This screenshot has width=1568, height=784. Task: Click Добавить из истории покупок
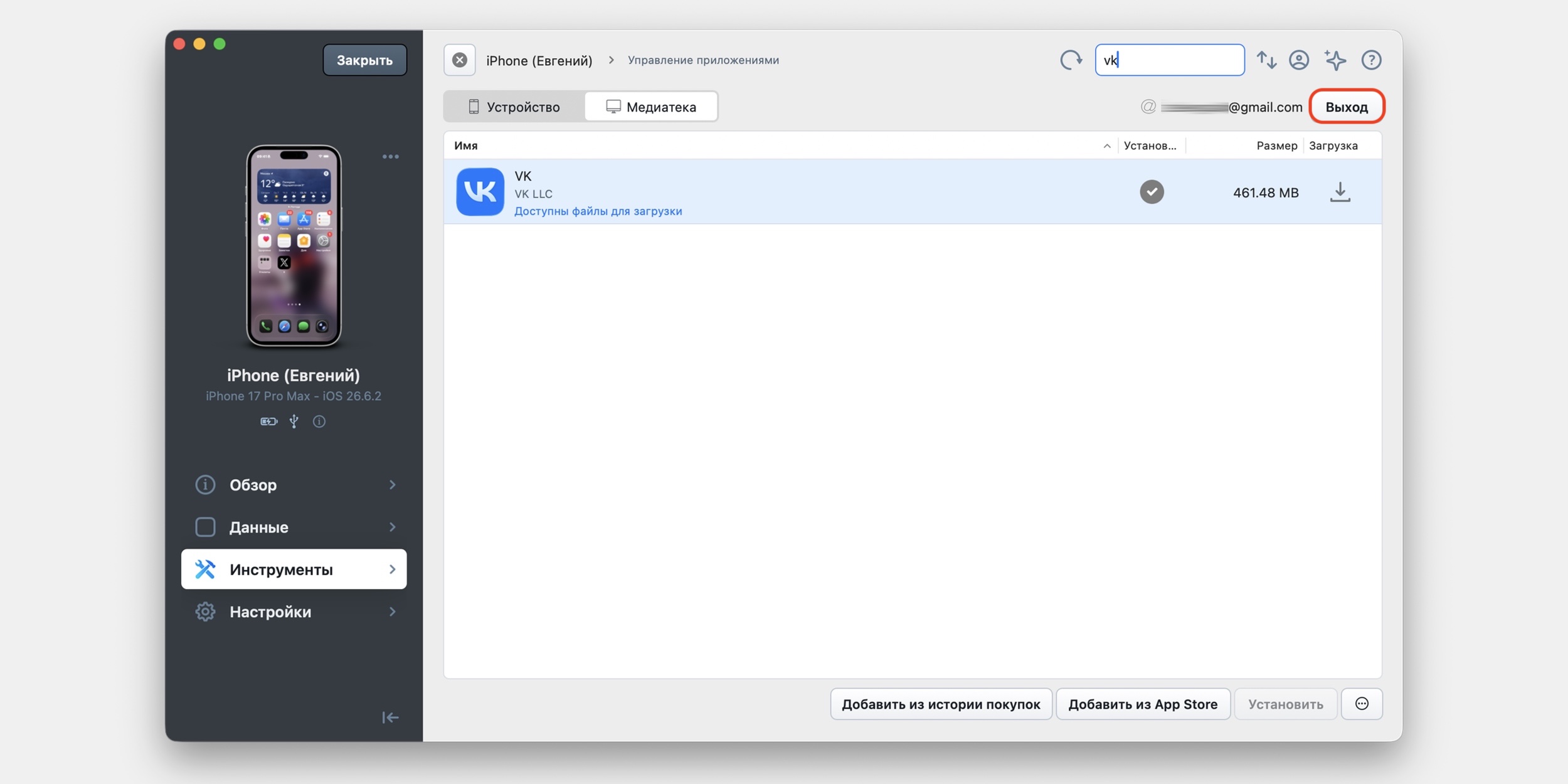tap(941, 704)
